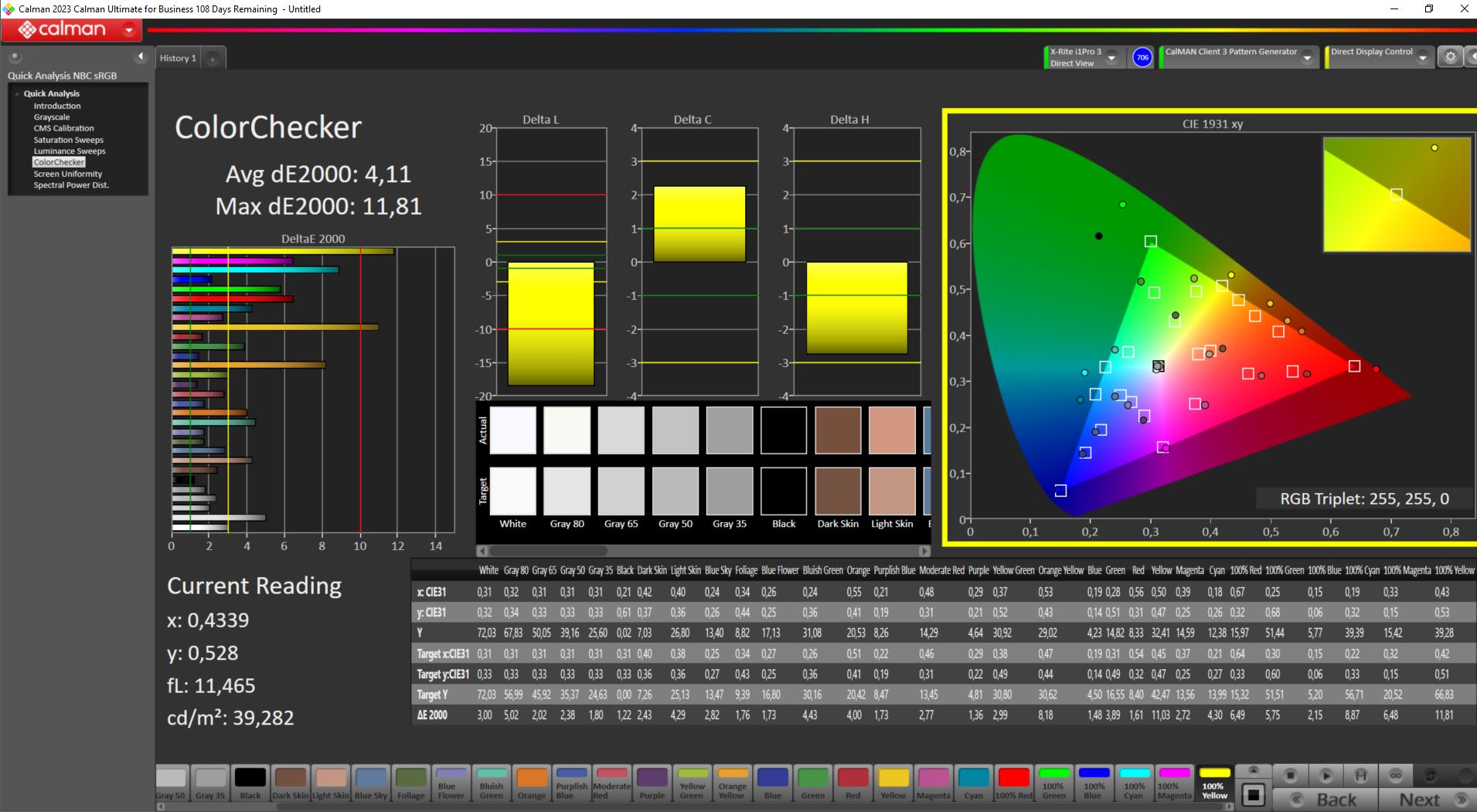Switch to the History 1 tab
The height and width of the screenshot is (812, 1477).
click(x=178, y=58)
